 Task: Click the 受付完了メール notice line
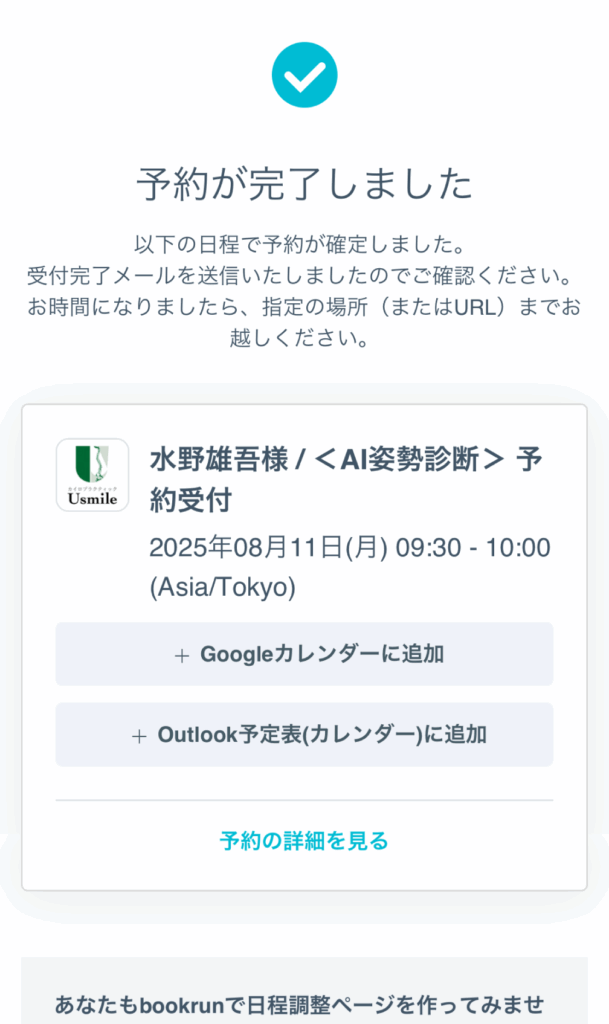(304, 275)
